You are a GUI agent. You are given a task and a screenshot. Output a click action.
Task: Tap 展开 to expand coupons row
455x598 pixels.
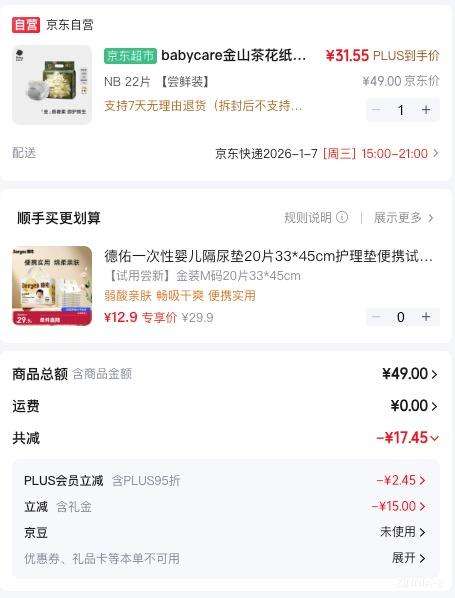pos(408,558)
